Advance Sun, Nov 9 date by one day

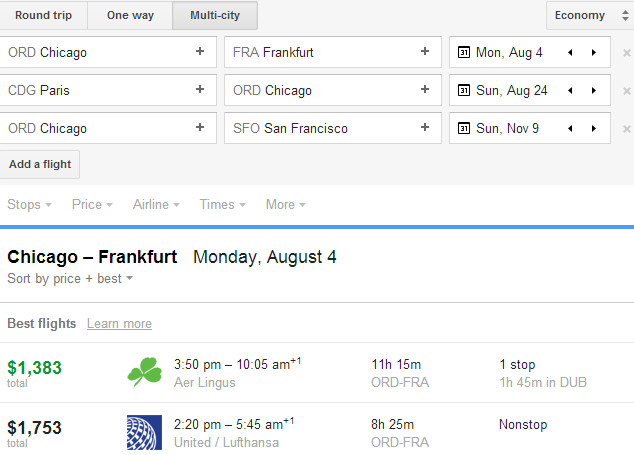[594, 128]
